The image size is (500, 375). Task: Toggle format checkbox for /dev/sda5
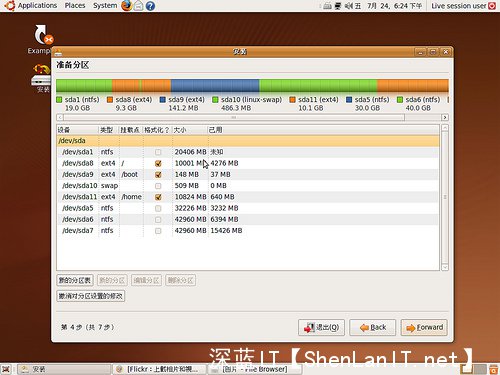point(158,208)
